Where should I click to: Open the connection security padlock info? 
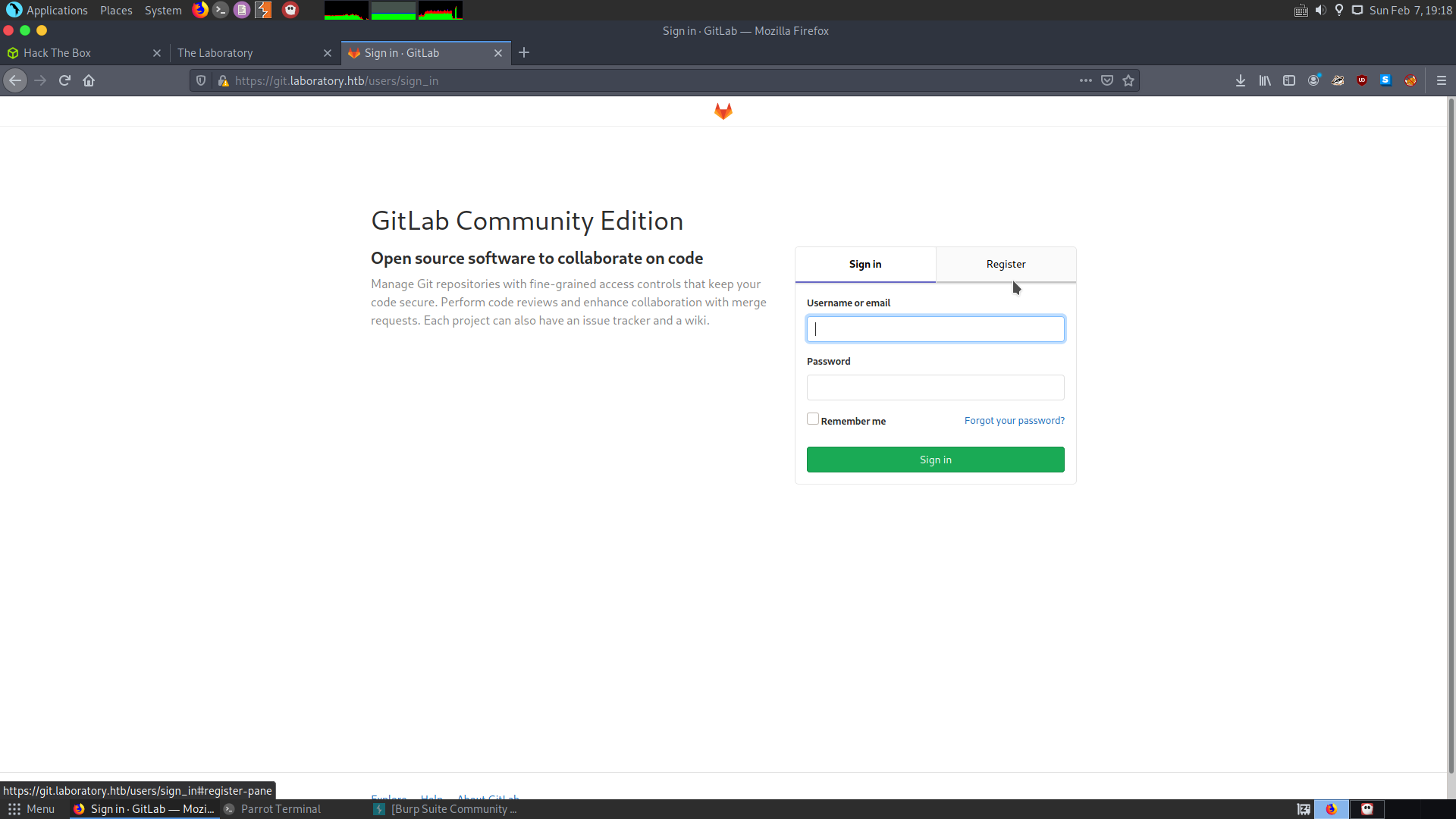click(x=223, y=80)
